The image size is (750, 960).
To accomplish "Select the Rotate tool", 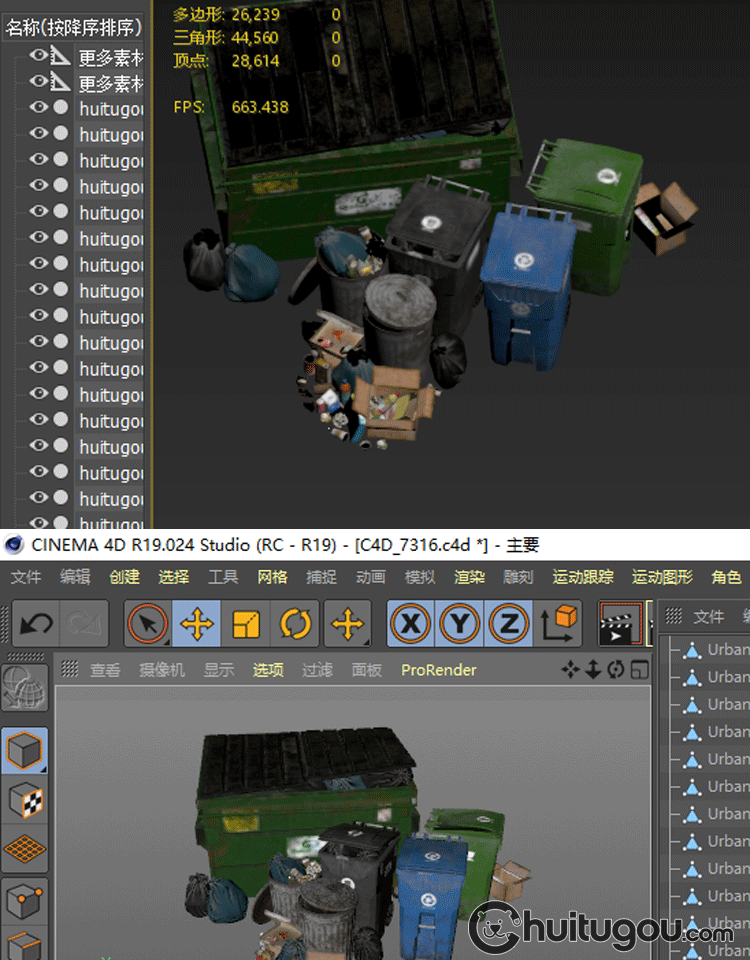I will [295, 625].
